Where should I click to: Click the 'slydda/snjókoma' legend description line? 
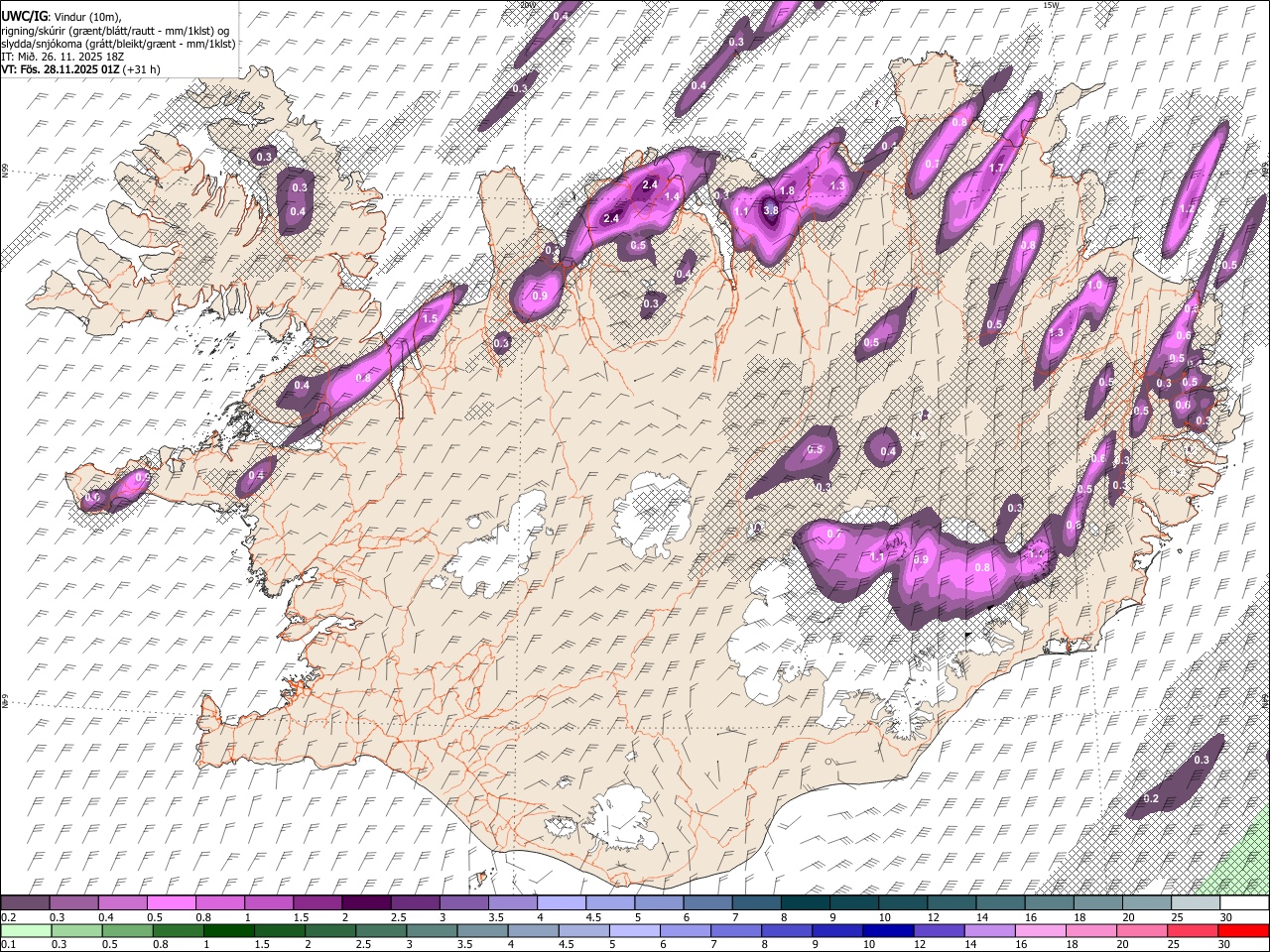click(x=119, y=44)
